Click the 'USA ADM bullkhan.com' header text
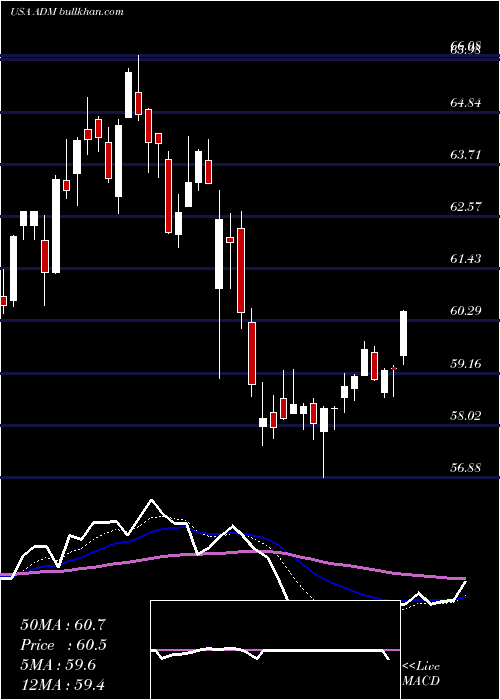500x700 pixels. click(x=67, y=12)
